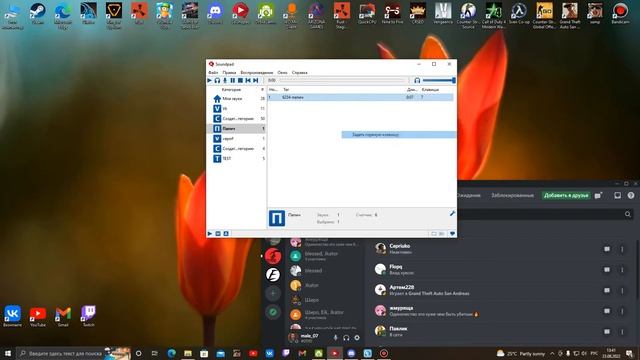Open the notification center on taskbar
Image resolution: width=640 pixels, height=360 pixels.
630,353
